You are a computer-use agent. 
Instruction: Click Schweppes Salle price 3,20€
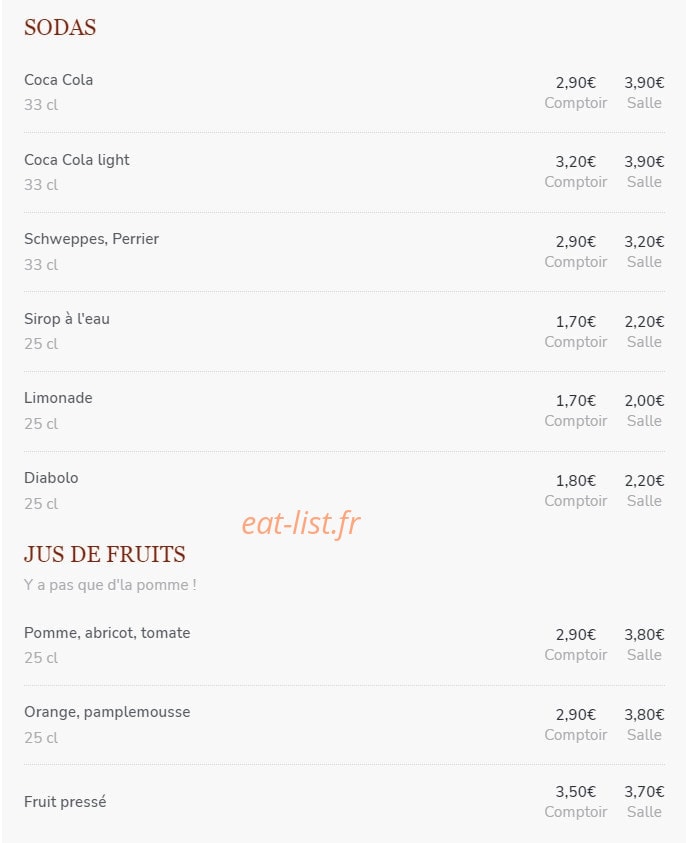tap(644, 242)
